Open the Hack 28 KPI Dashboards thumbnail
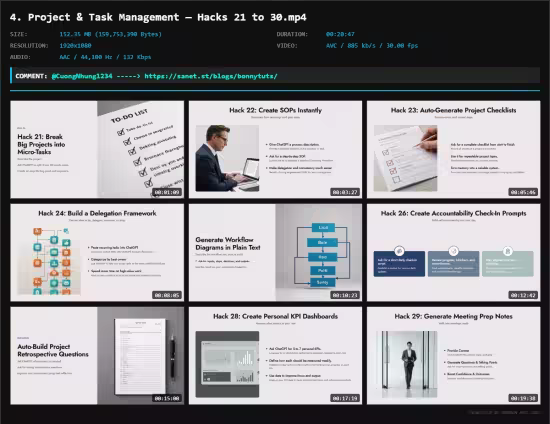The height and width of the screenshot is (424, 550). point(275,356)
